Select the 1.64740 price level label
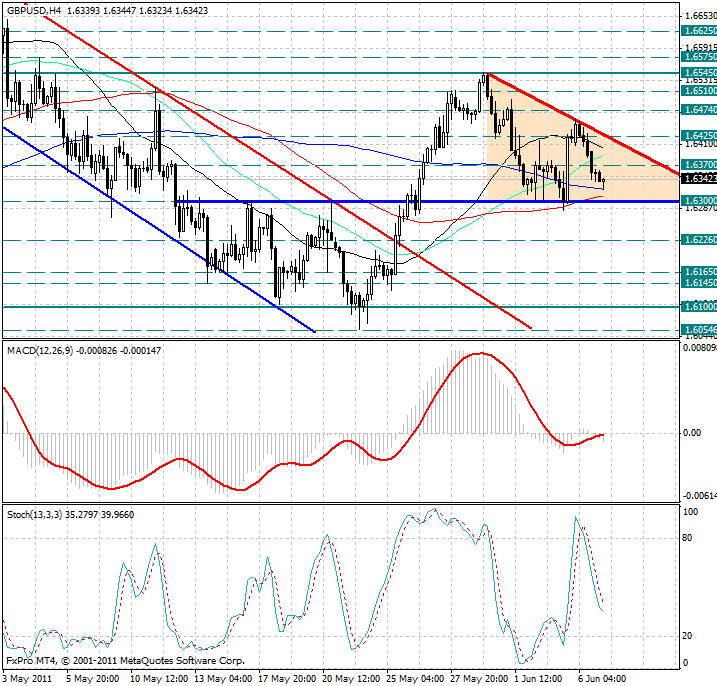This screenshot has height=686, width=717. 699,110
